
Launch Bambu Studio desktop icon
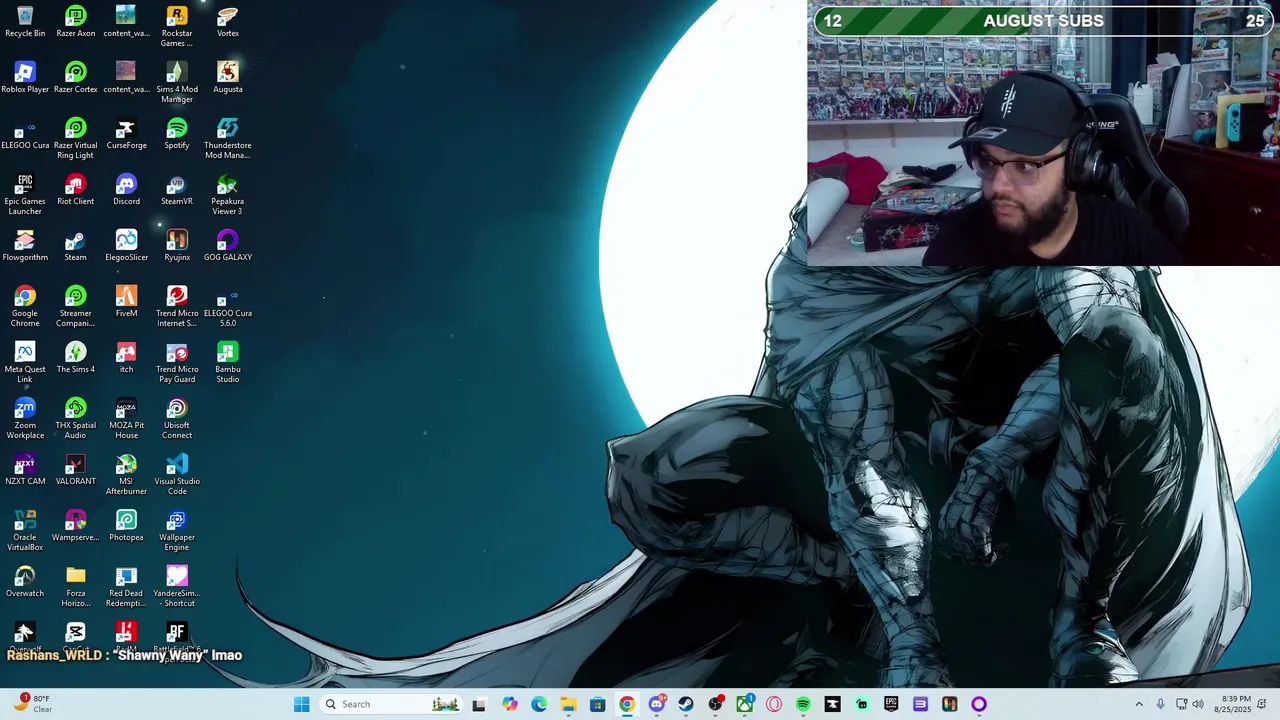(228, 362)
